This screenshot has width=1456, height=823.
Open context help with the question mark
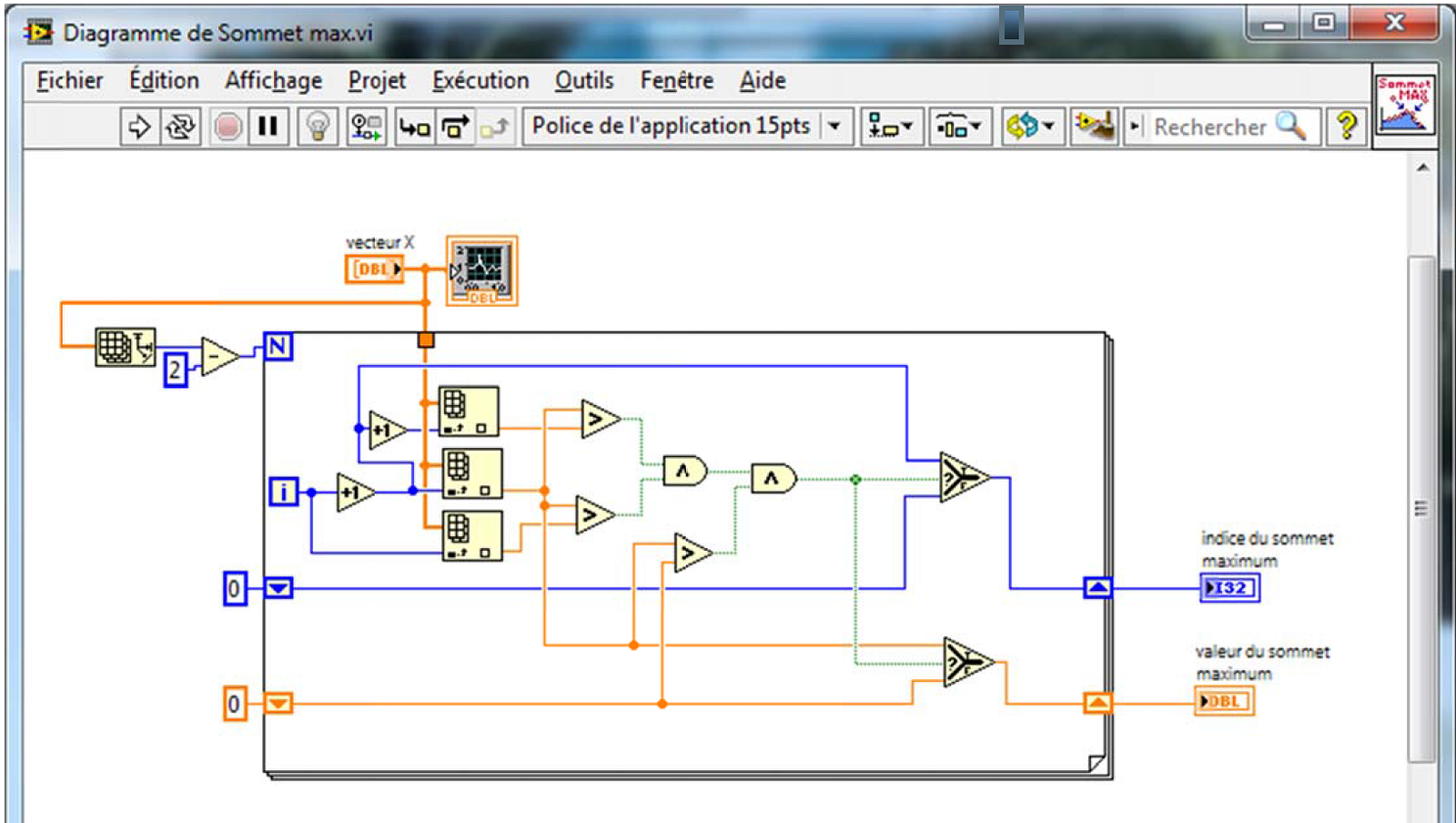pyautogui.click(x=1347, y=127)
